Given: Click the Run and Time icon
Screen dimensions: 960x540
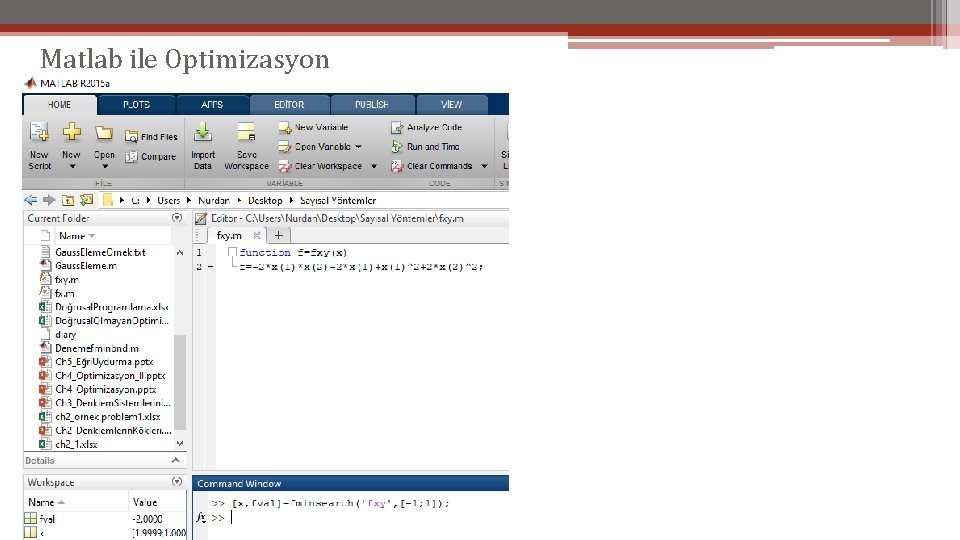Looking at the screenshot, I should click(397, 147).
